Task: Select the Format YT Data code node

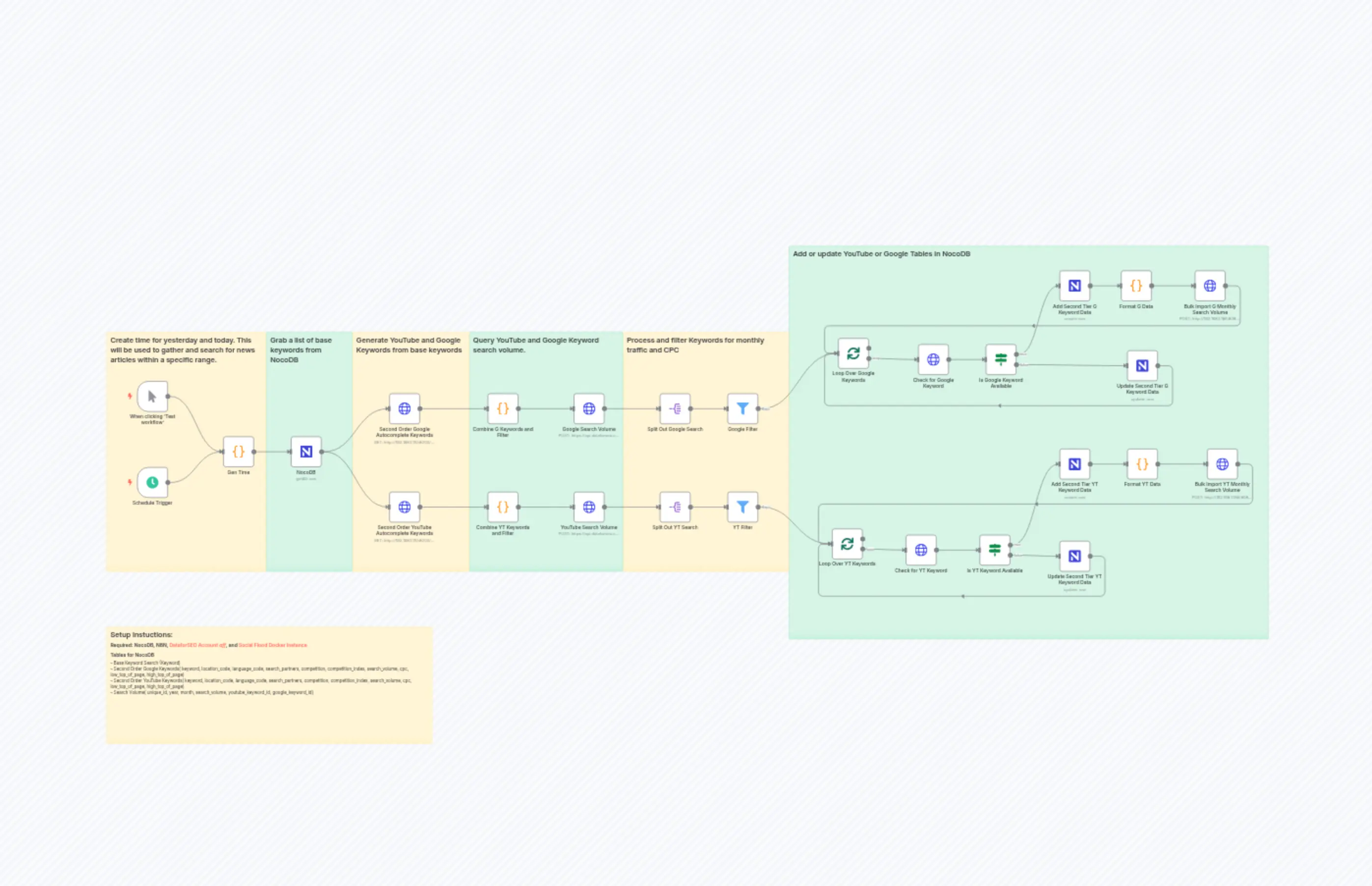Action: click(1142, 464)
